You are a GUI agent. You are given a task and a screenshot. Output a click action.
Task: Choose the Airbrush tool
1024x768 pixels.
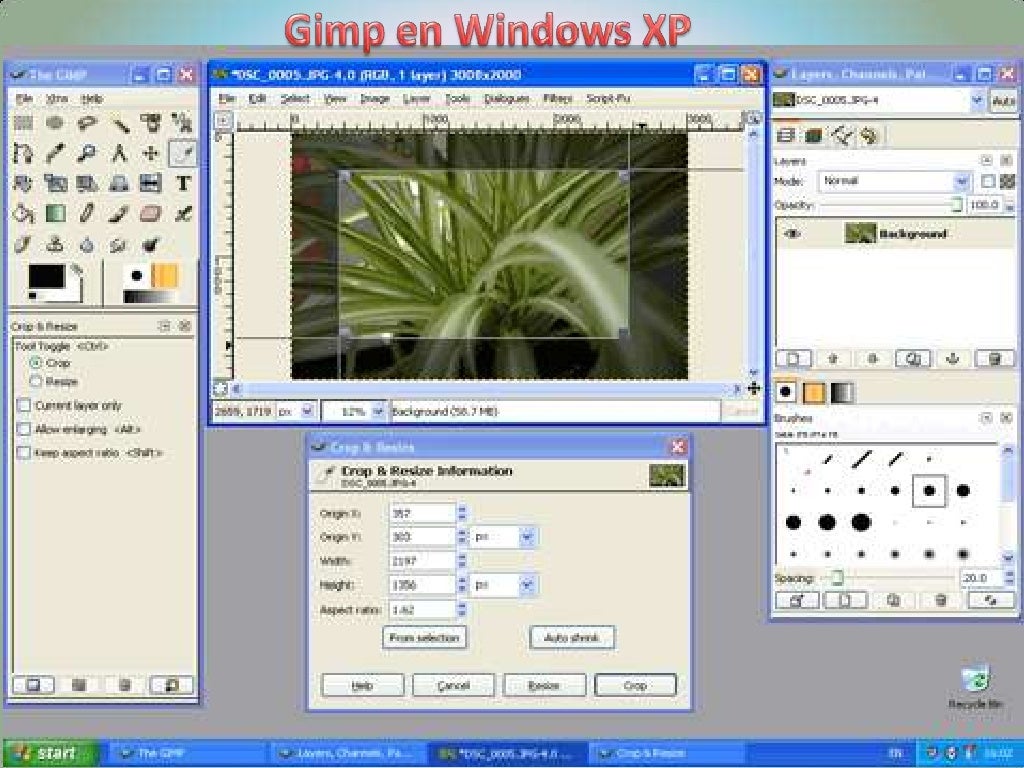click(x=183, y=214)
